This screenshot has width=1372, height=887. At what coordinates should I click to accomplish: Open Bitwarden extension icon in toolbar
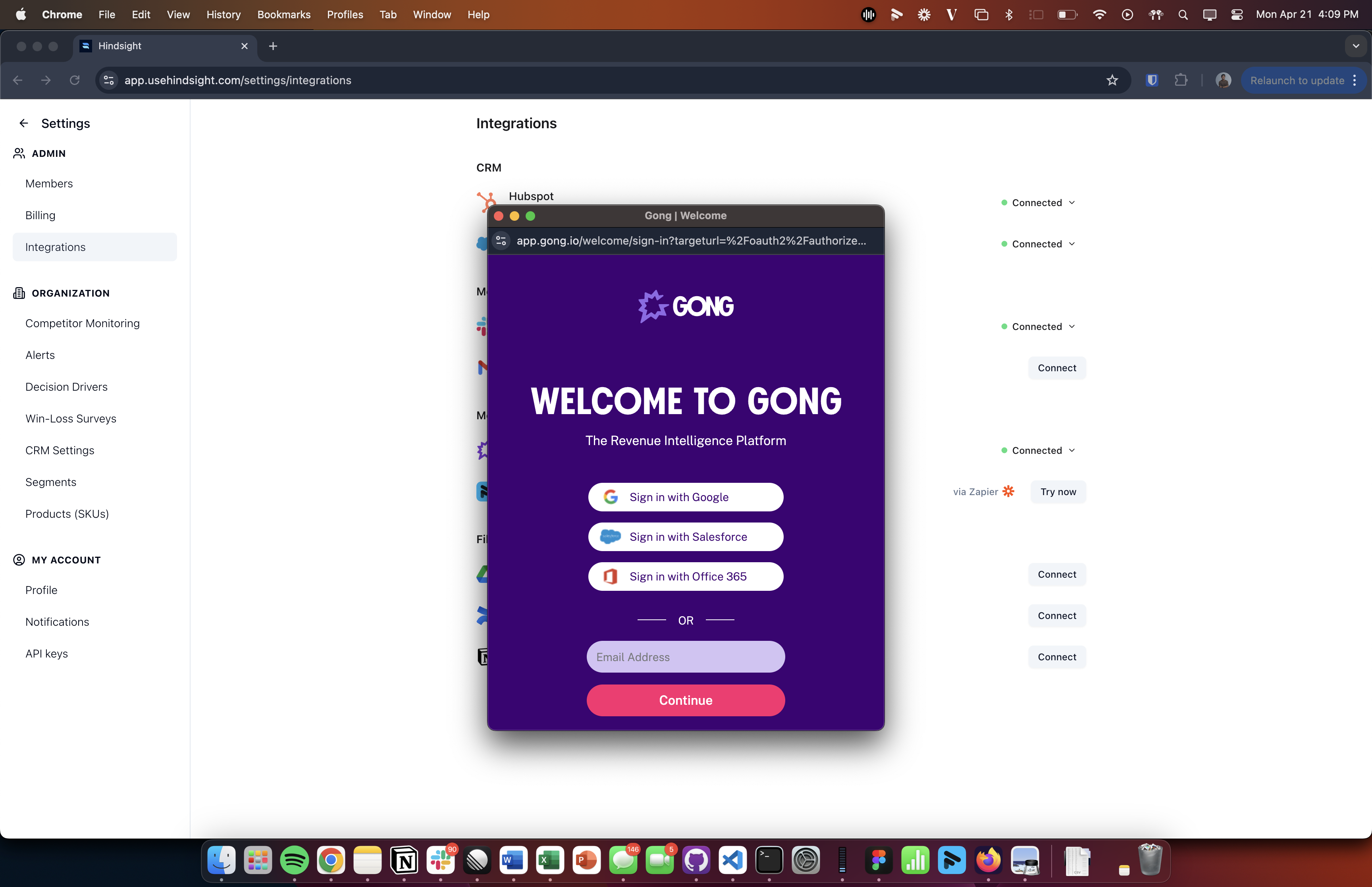click(x=1152, y=80)
